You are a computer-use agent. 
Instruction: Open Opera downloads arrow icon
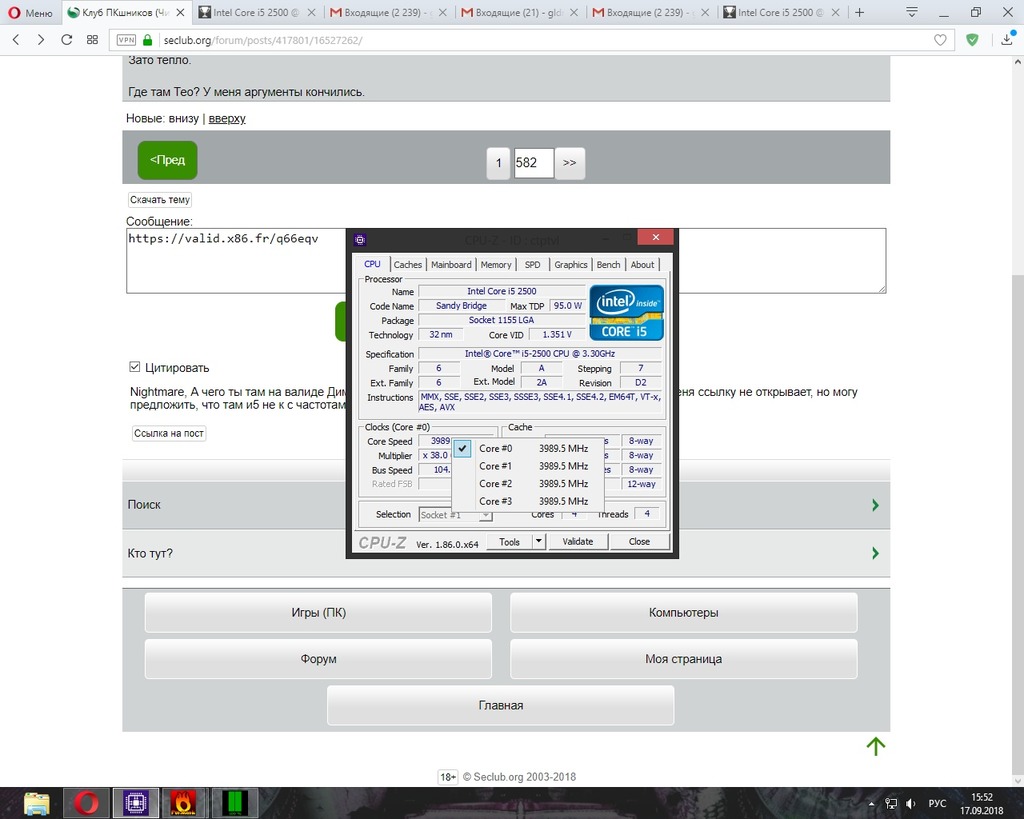coord(1006,40)
